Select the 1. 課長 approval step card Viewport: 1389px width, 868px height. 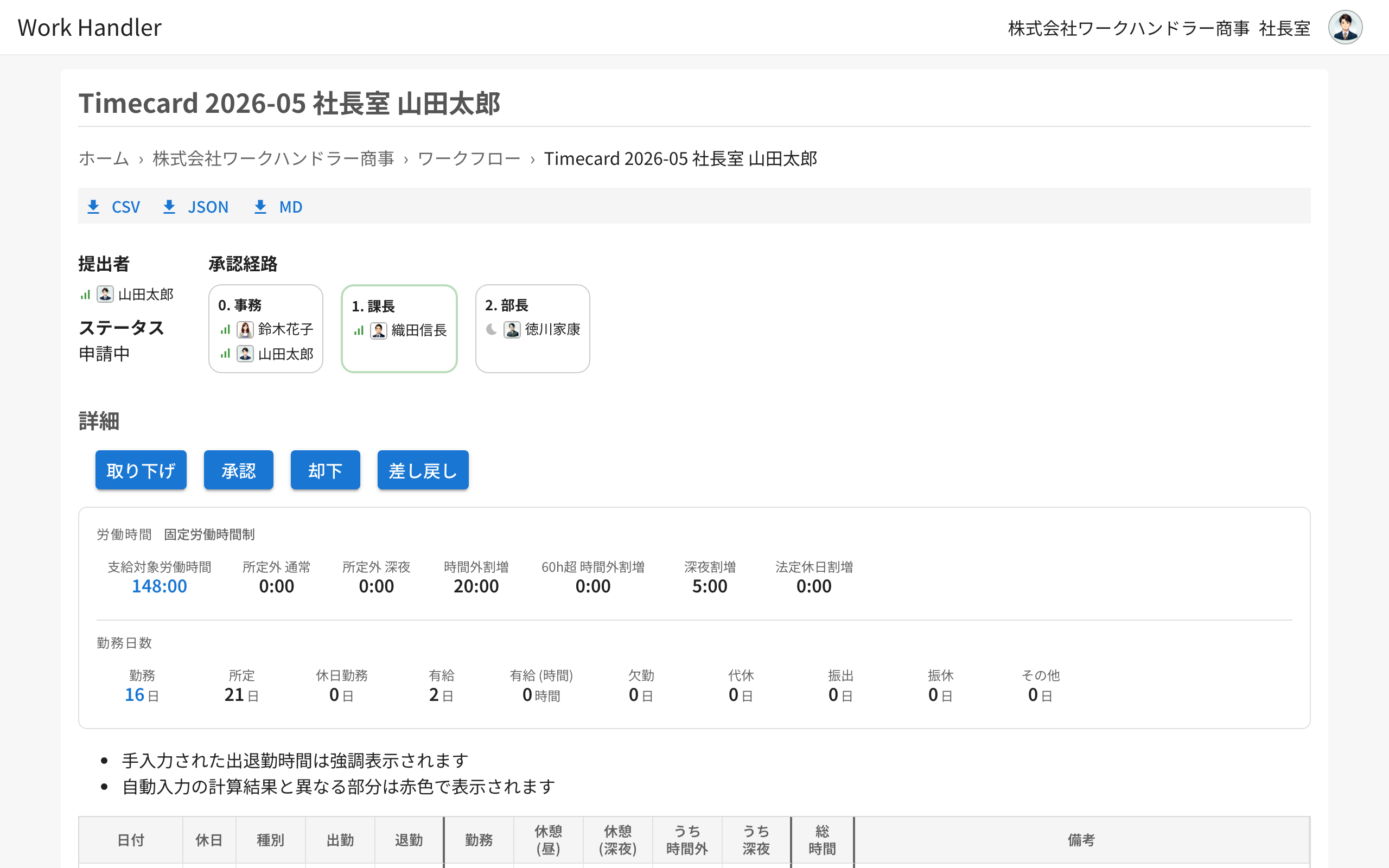point(399,328)
